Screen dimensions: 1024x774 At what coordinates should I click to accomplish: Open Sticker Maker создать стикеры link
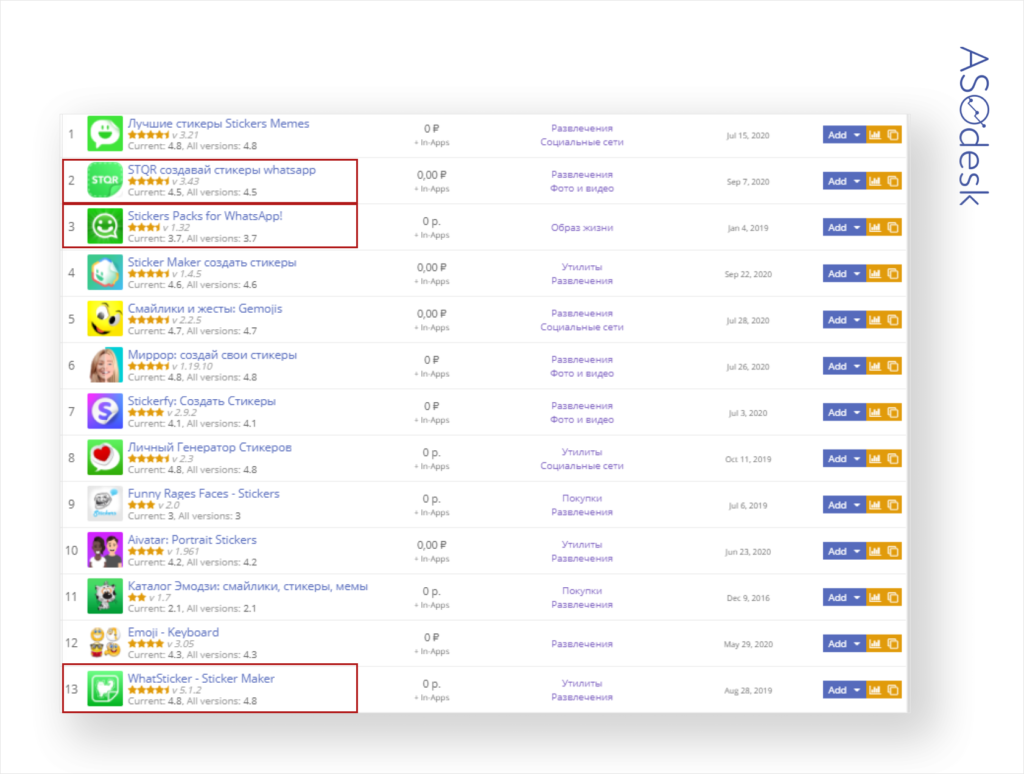212,262
